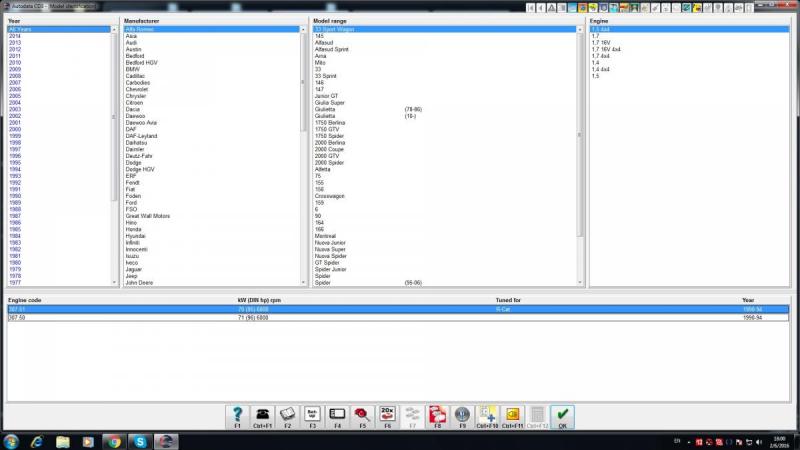Click the greyed Ctrl+F12 calculator icon

coord(537,417)
